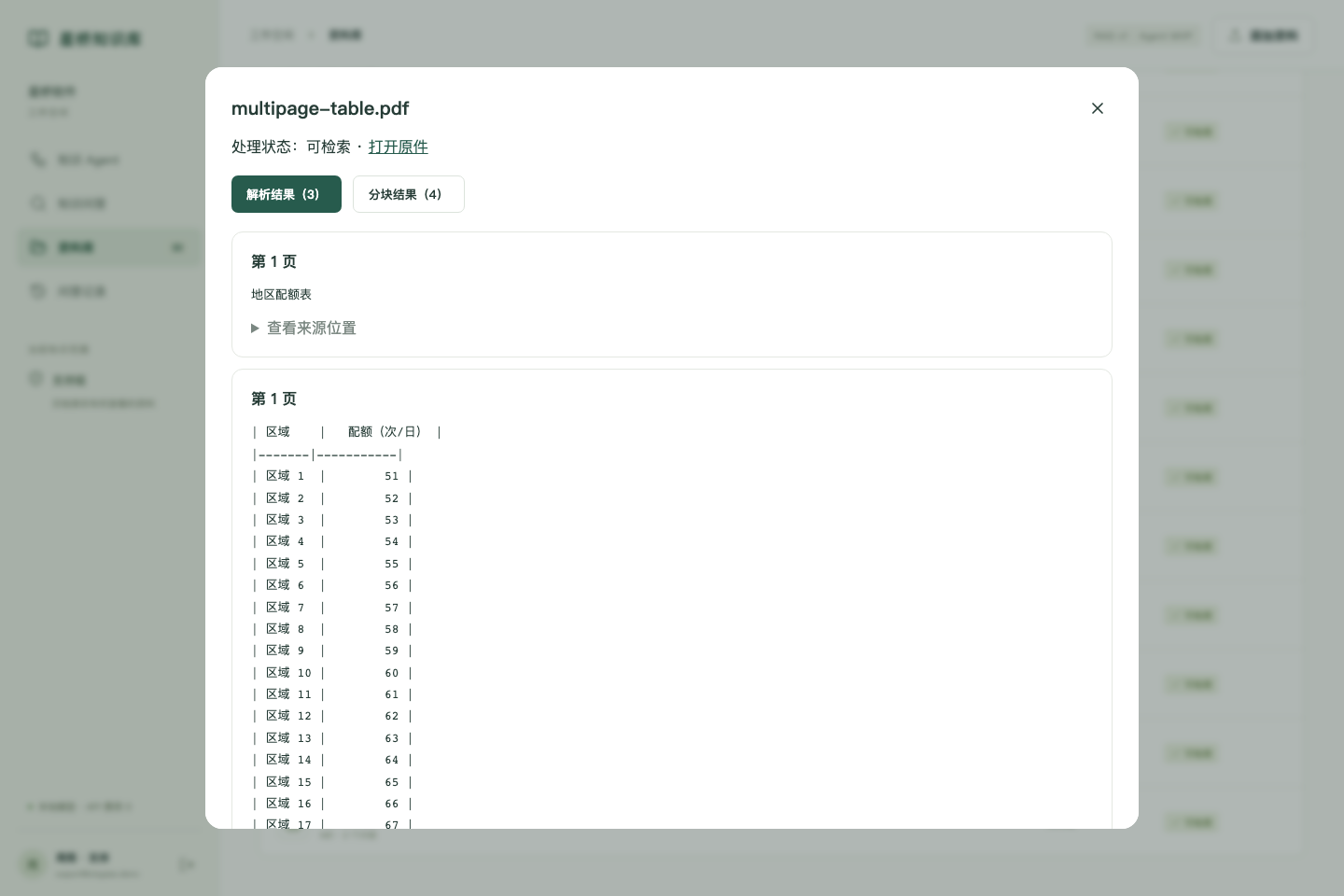Select the row 区域 16 with quota 66
The height and width of the screenshot is (896, 1344).
pyautogui.click(x=332, y=804)
